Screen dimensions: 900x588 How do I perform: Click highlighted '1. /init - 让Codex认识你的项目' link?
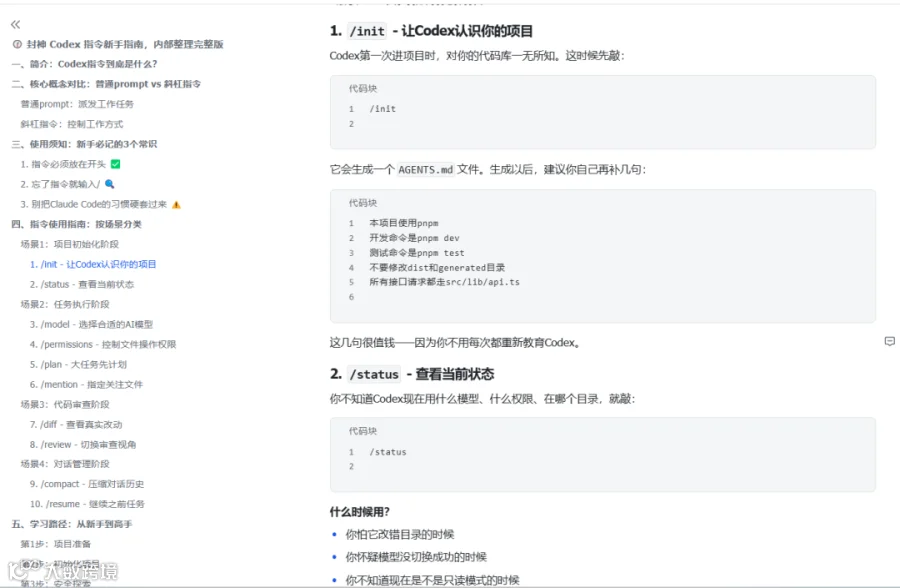pyautogui.click(x=93, y=264)
